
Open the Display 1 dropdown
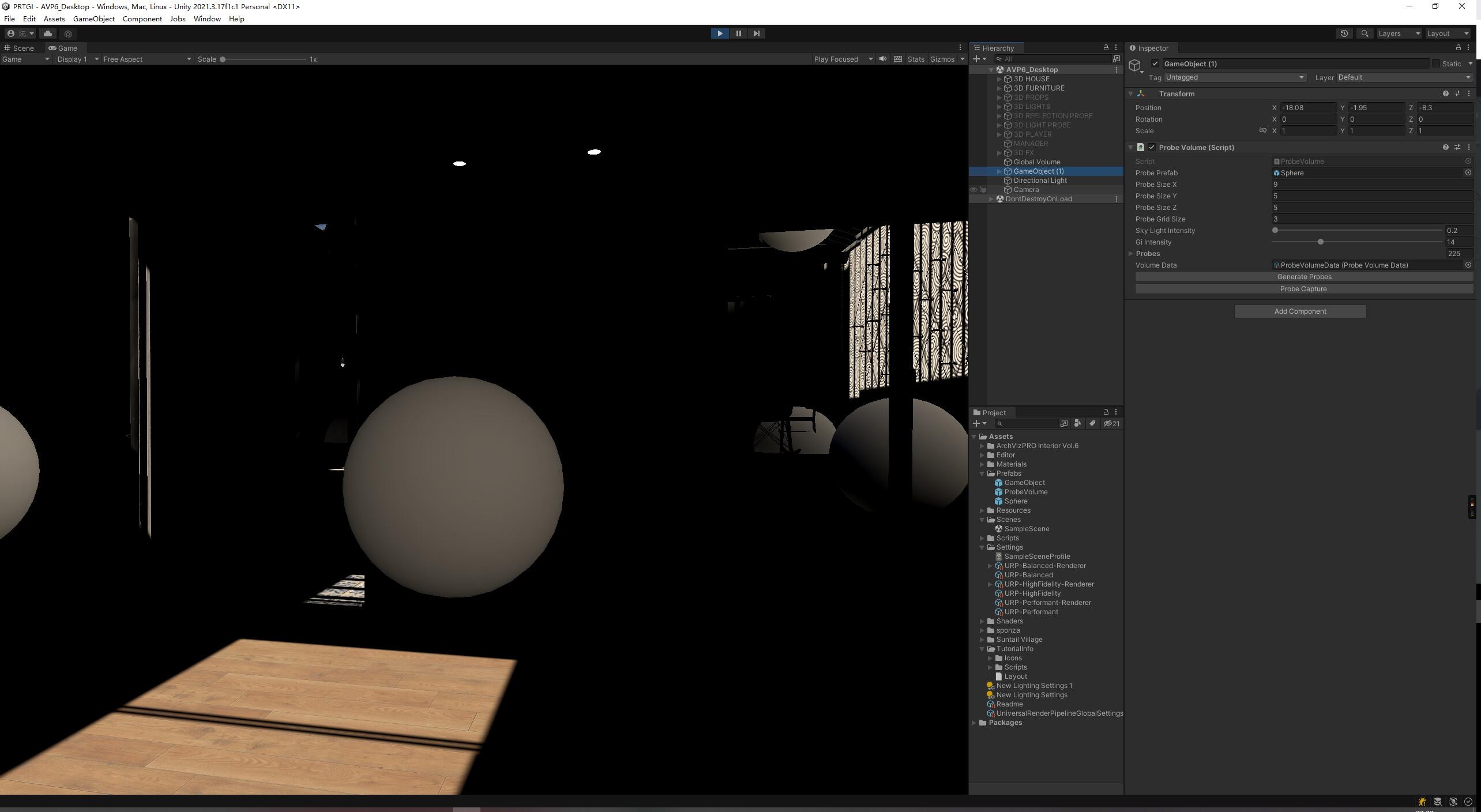coord(78,59)
